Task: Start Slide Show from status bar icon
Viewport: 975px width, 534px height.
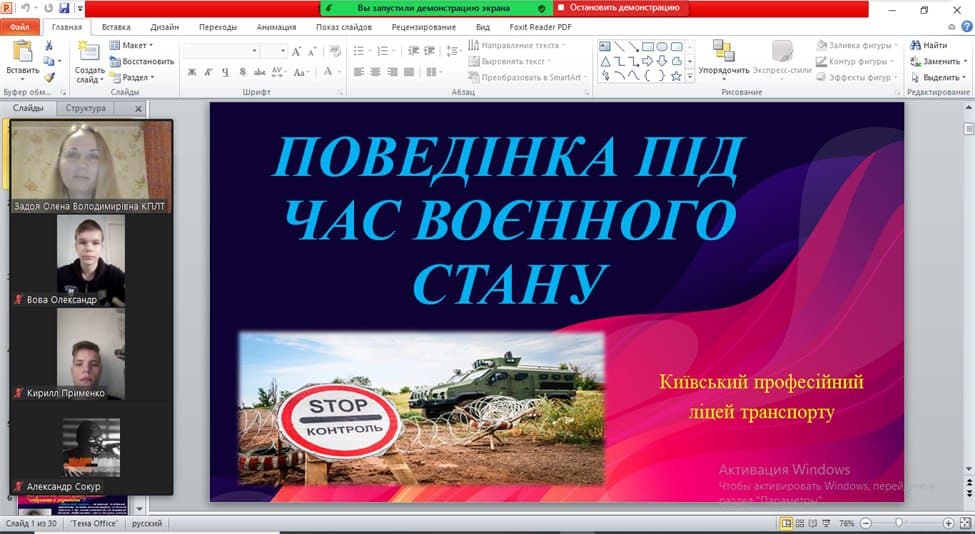Action: (826, 523)
